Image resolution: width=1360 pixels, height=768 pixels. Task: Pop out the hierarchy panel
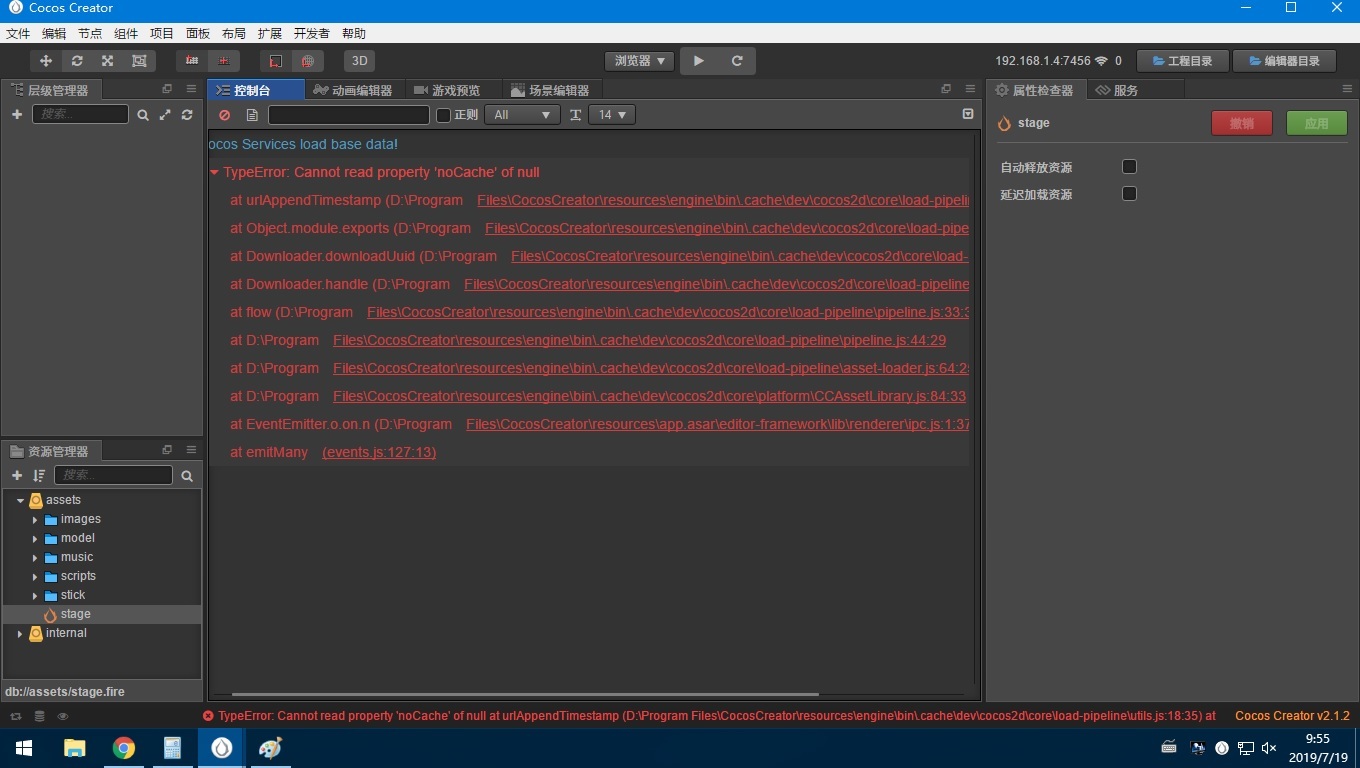167,89
